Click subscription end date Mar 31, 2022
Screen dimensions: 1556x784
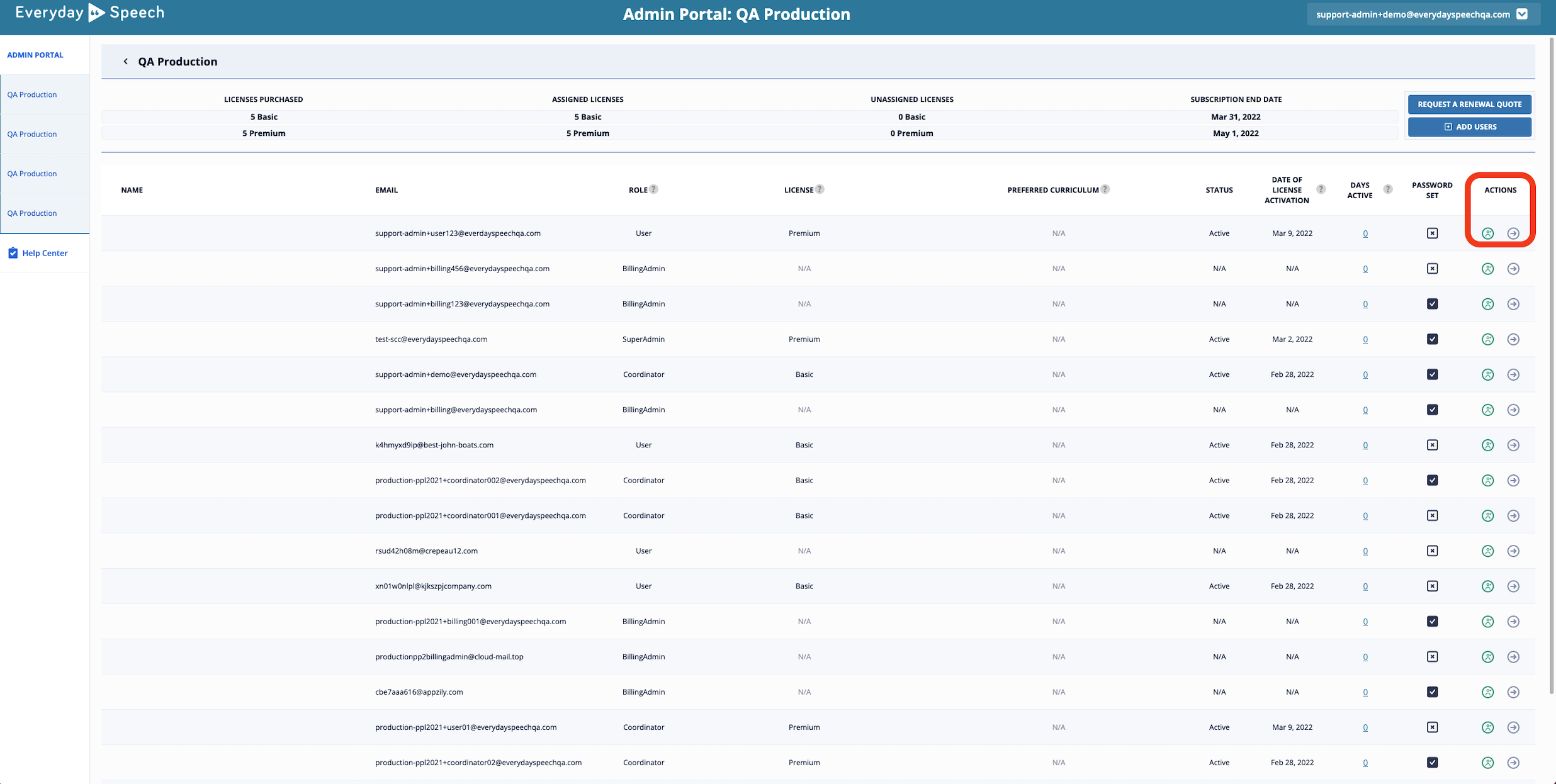(1236, 117)
